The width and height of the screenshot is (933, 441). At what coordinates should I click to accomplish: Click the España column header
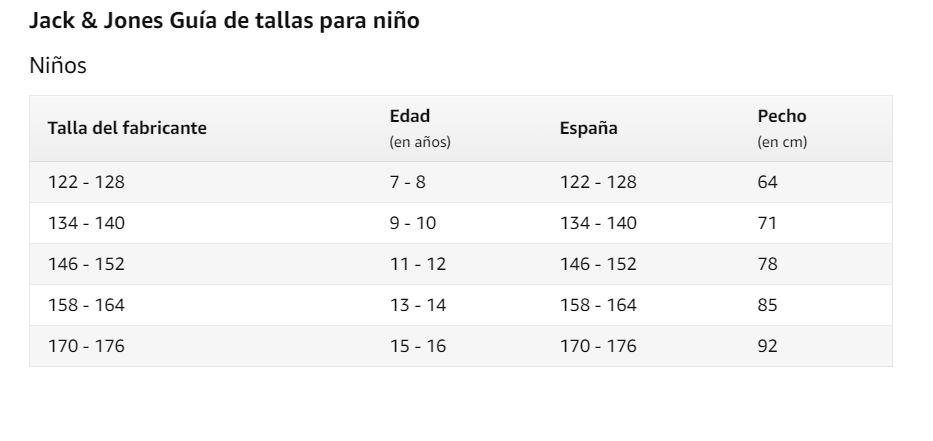tap(588, 128)
